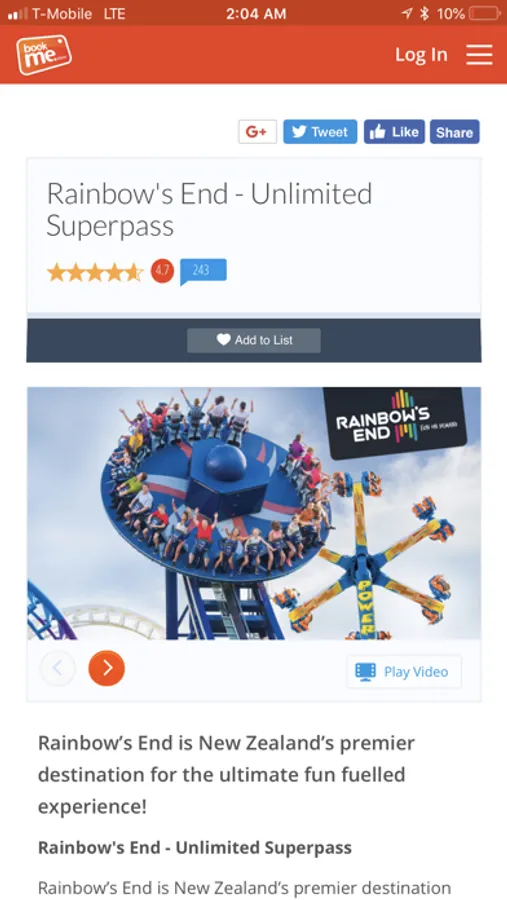Go to previous slideshow image
Image resolution: width=507 pixels, height=900 pixels.
[57, 668]
